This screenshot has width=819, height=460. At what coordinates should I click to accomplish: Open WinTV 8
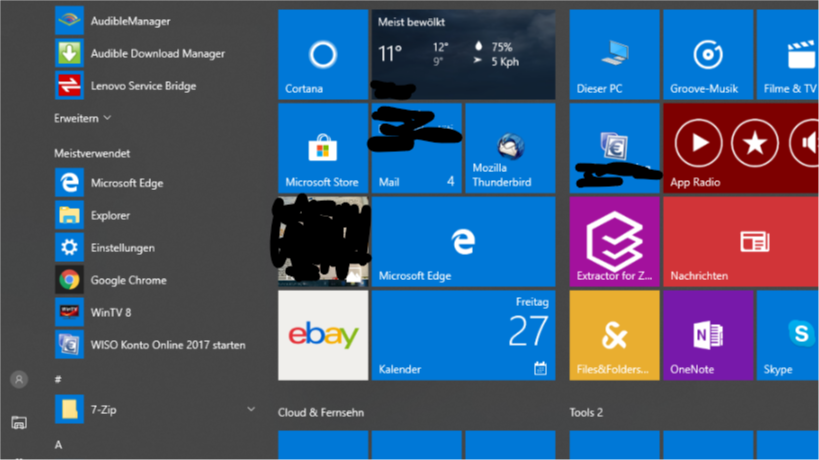click(x=157, y=312)
